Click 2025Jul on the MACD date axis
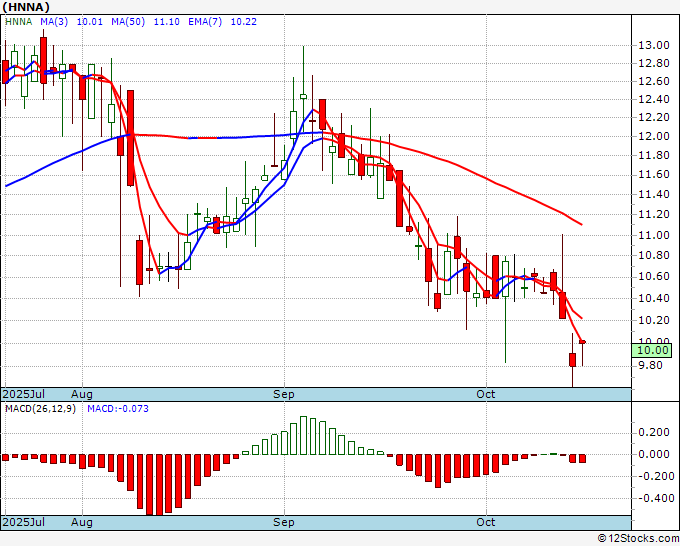Image resolution: width=680 pixels, height=546 pixels. [24, 522]
